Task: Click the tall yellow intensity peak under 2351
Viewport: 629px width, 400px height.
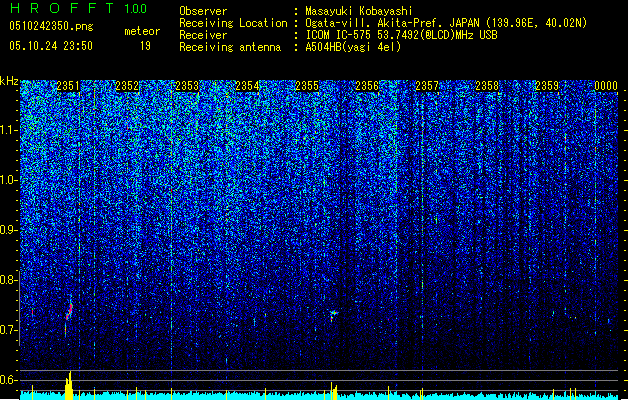Action: (69, 385)
